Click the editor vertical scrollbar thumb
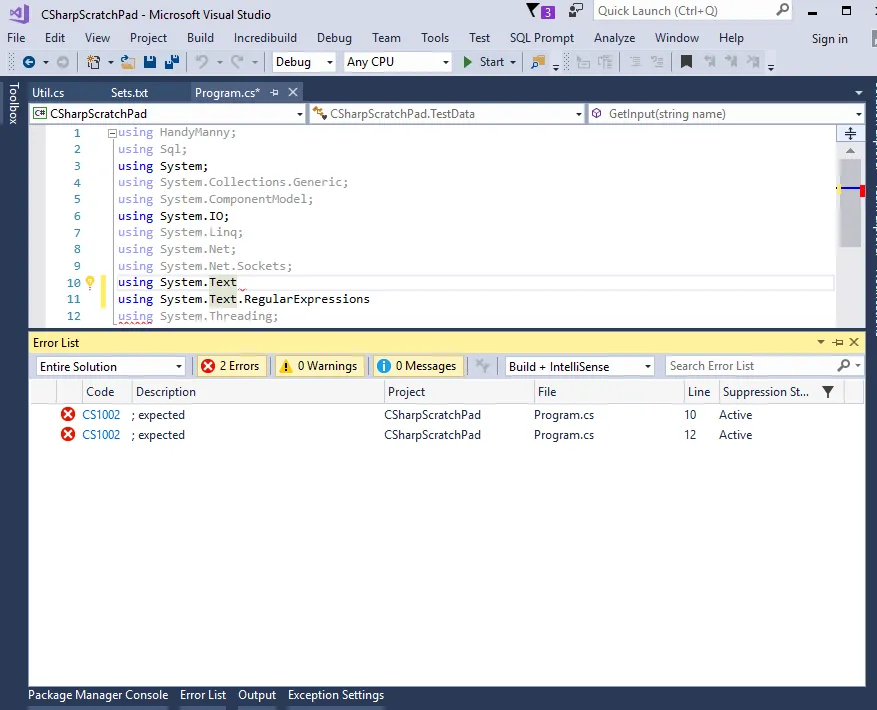Image resolution: width=877 pixels, height=710 pixels. (850, 203)
